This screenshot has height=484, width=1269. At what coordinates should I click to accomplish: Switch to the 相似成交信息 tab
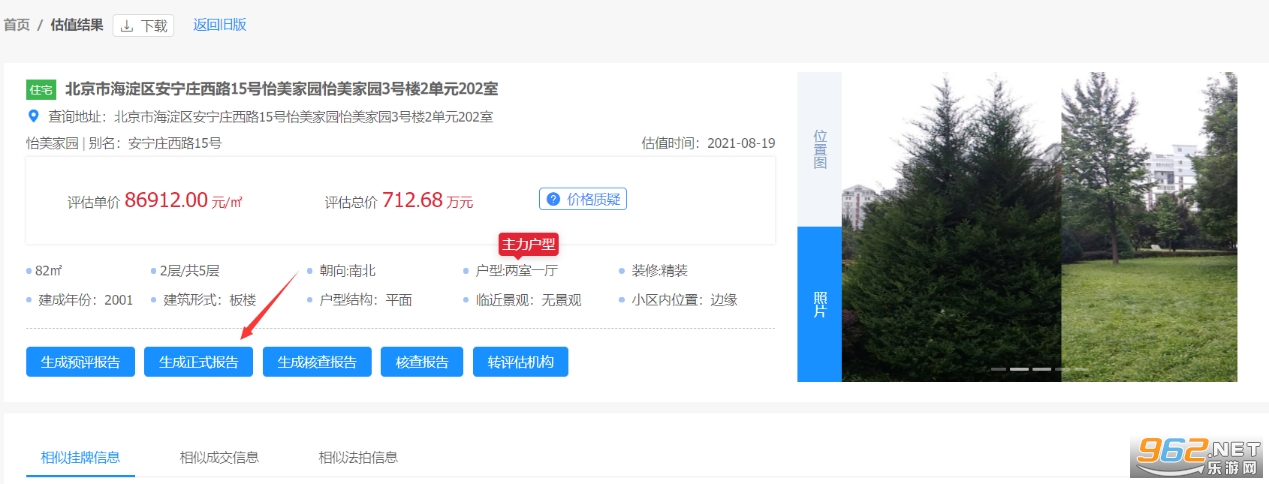[219, 457]
